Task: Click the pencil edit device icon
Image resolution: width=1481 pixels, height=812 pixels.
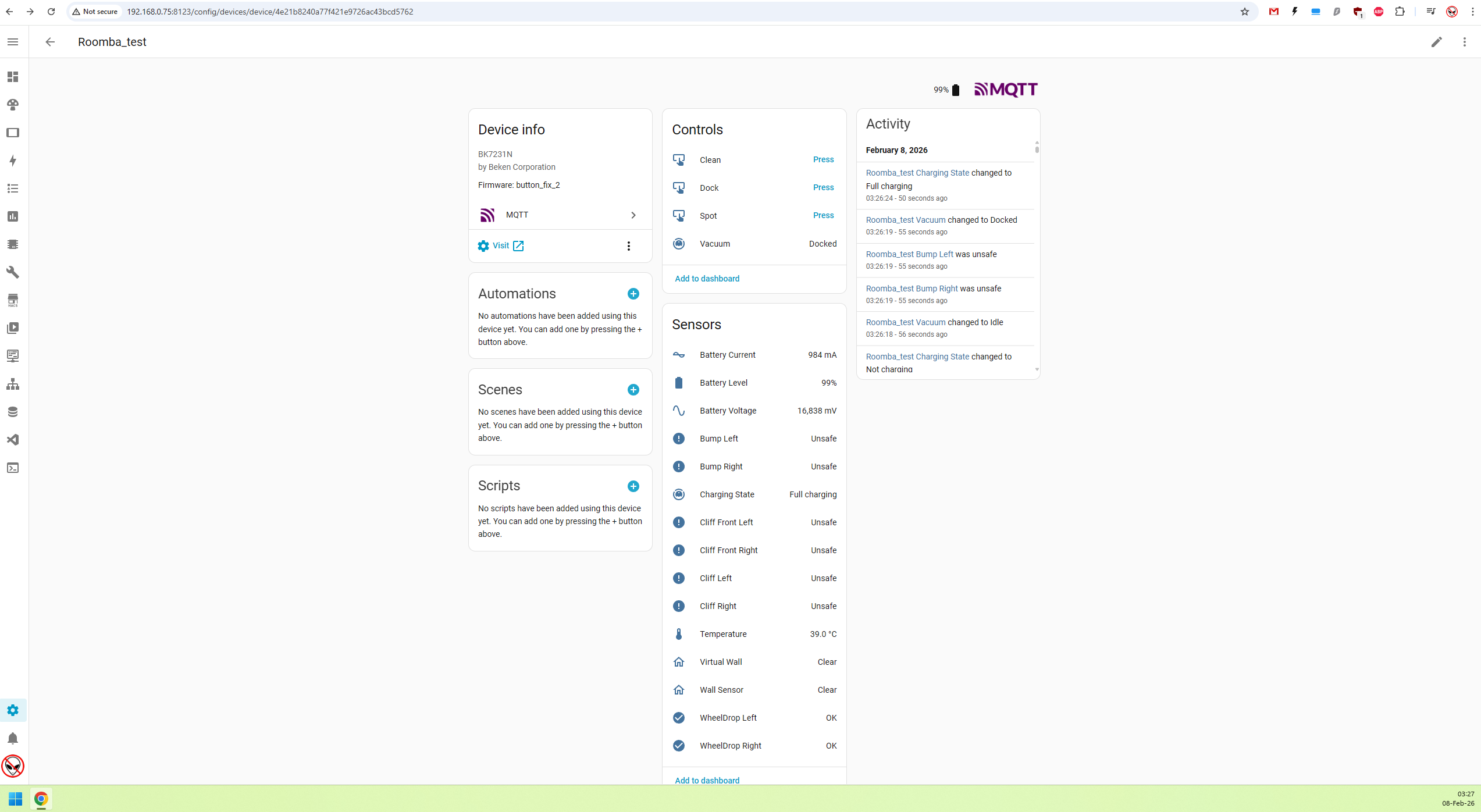Action: point(1436,42)
